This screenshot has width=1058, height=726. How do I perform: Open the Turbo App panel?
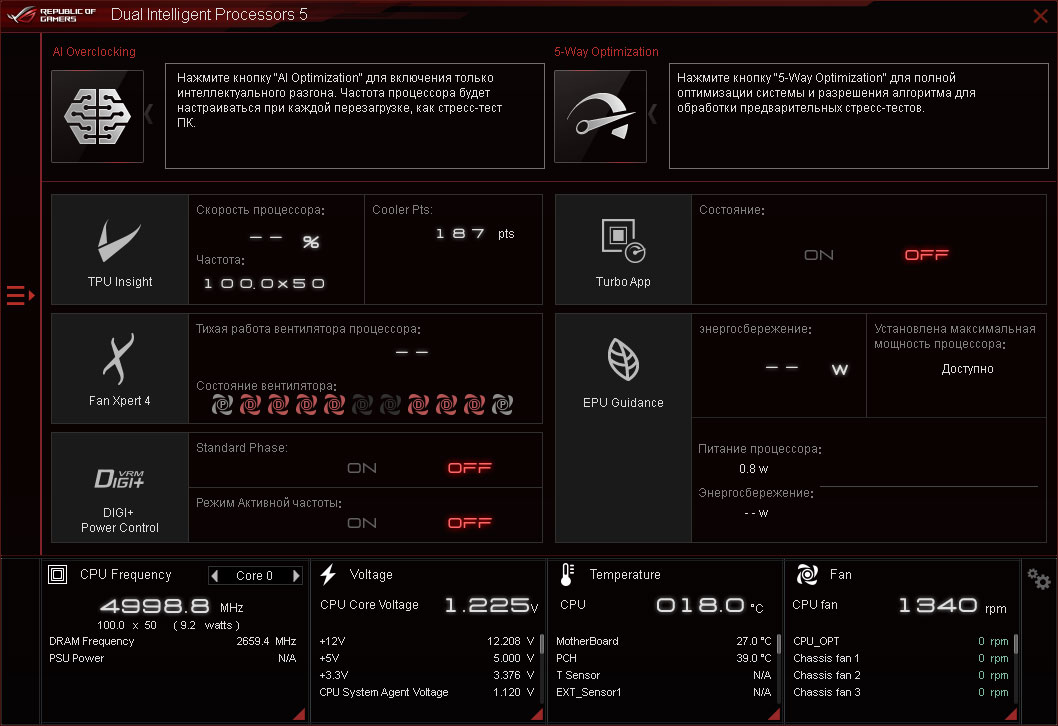(x=623, y=250)
